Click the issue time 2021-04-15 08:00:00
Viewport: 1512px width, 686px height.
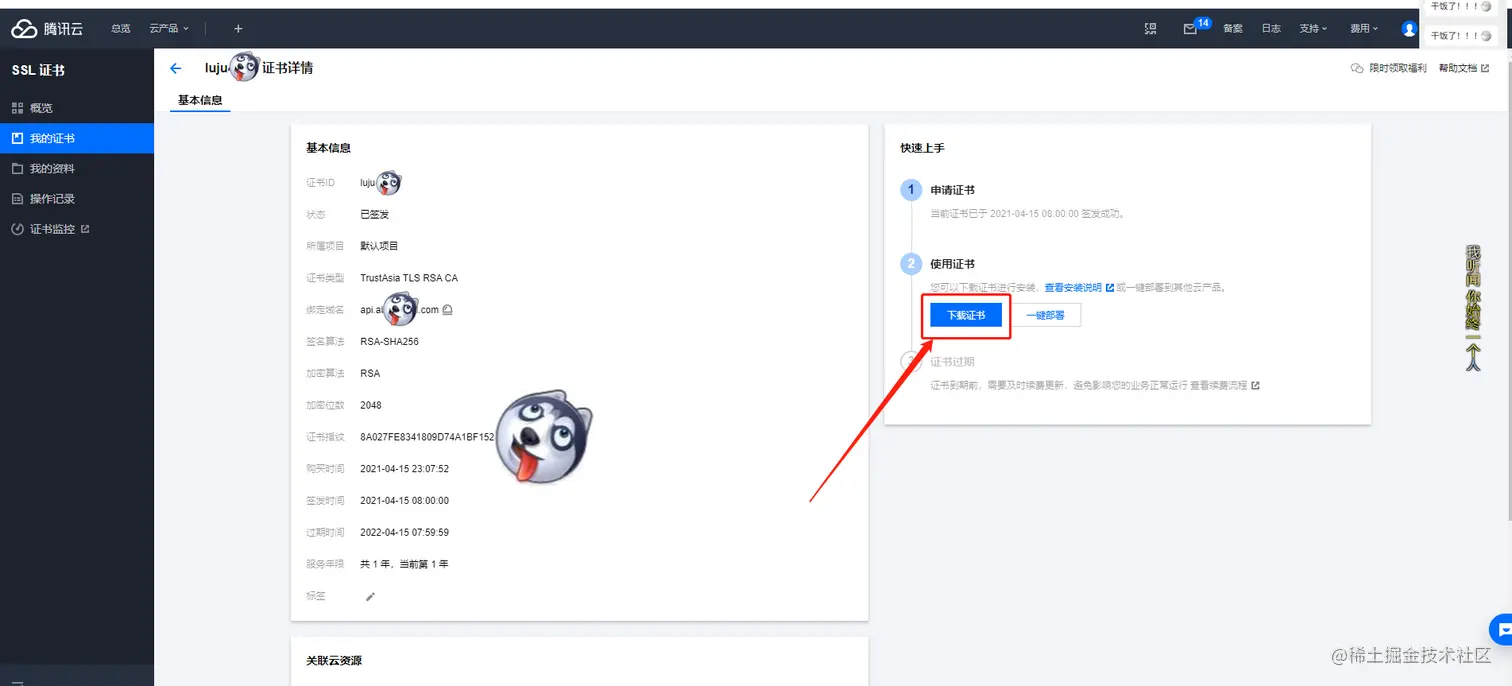pyautogui.click(x=404, y=500)
